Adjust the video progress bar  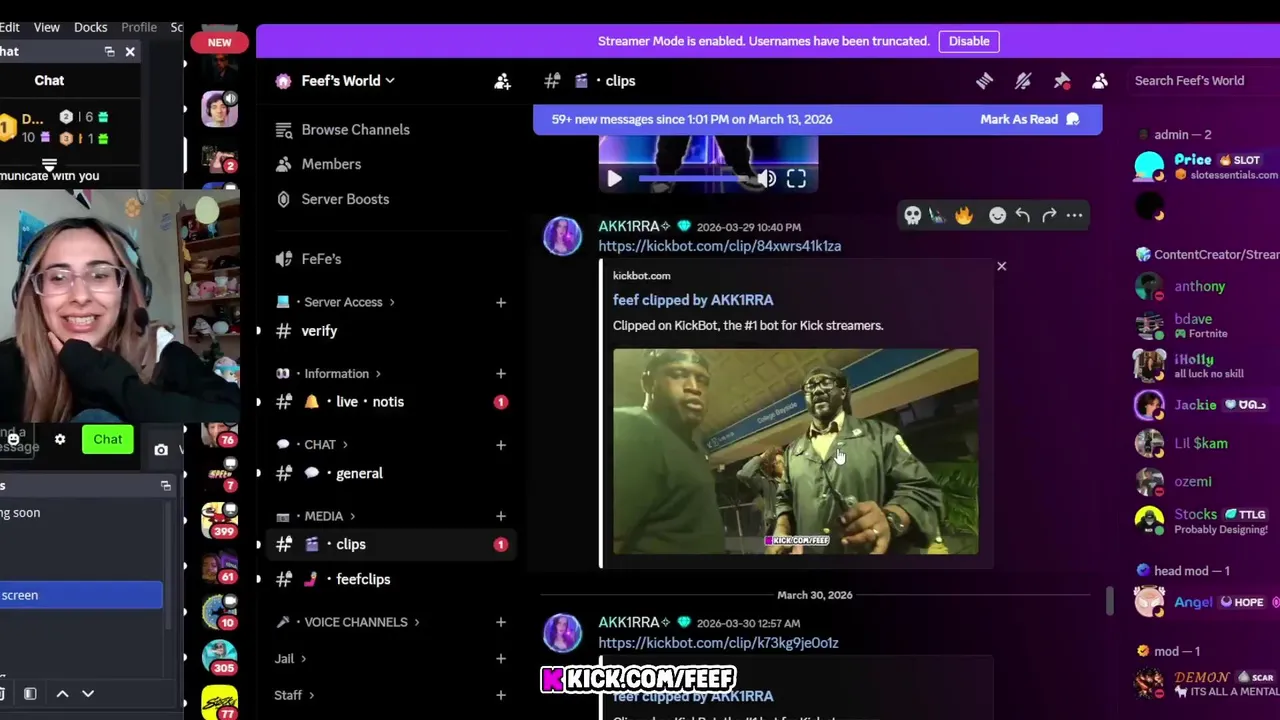[x=693, y=179]
